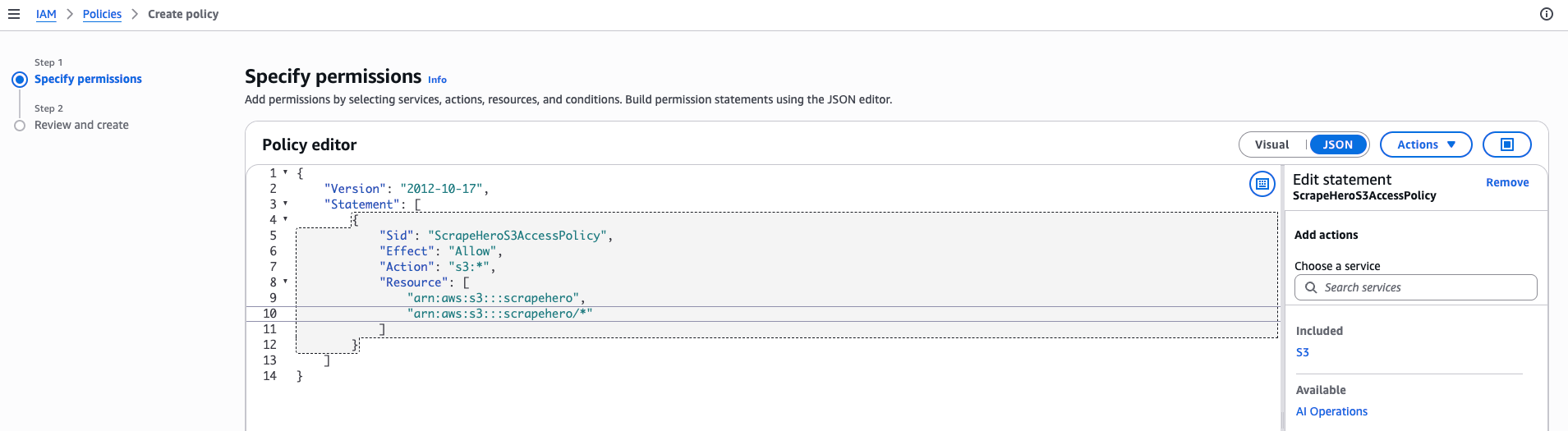Viewport: 1568px width, 431px height.
Task: Open the included S3 service link
Action: [1303, 352]
